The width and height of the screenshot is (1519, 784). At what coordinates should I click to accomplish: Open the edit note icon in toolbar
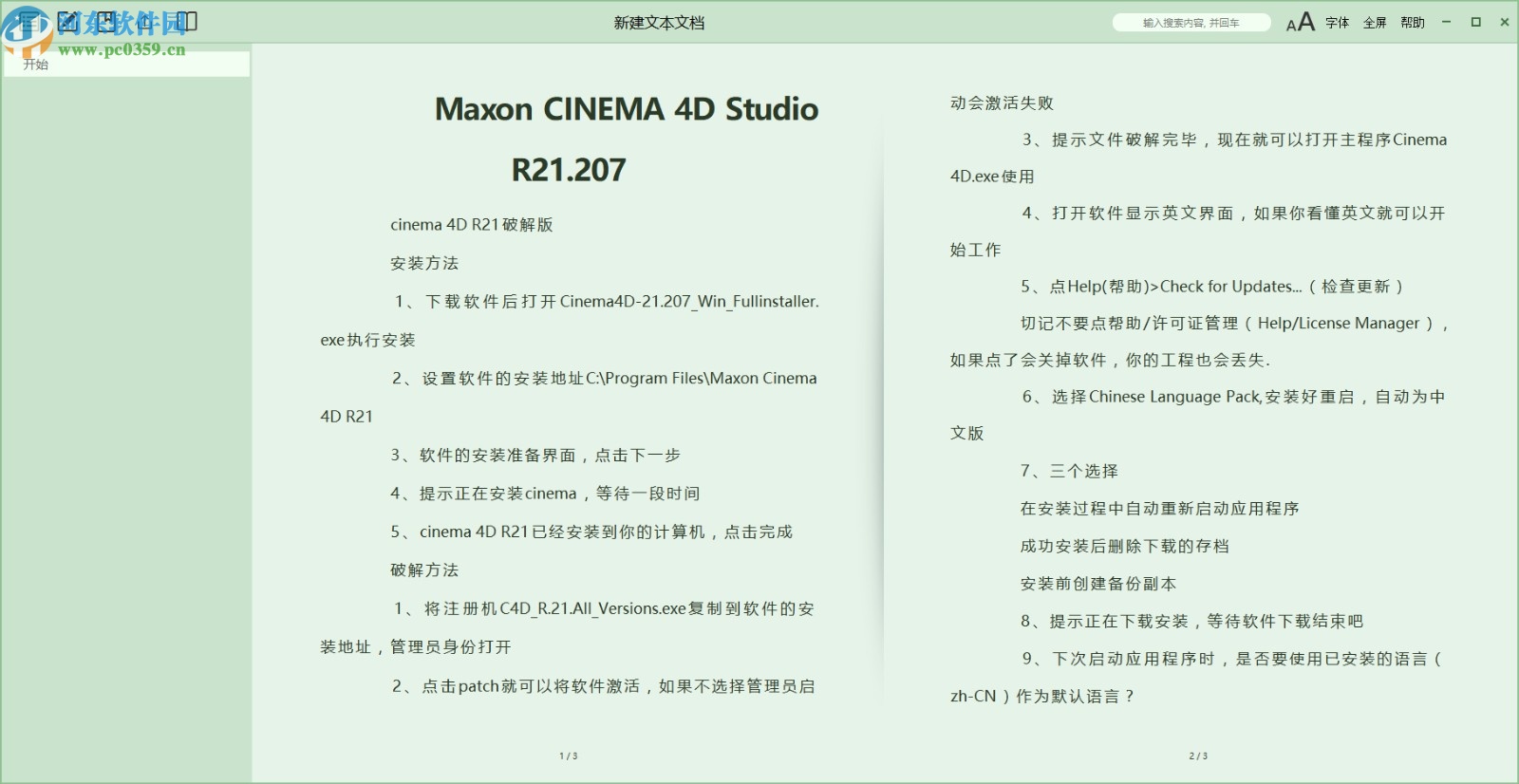(67, 22)
